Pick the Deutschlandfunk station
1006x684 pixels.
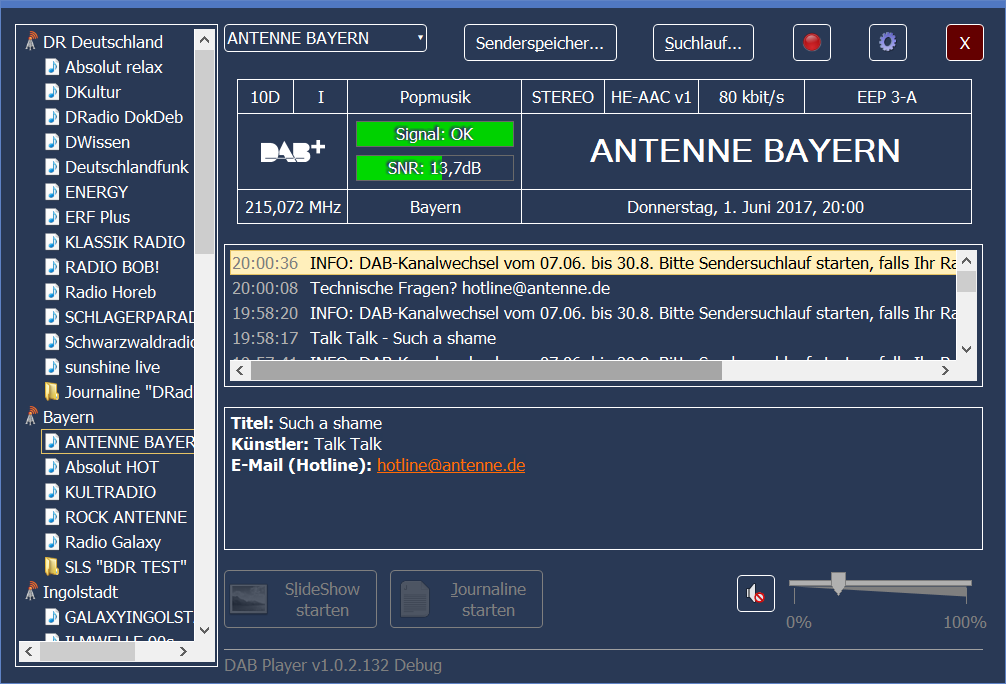(126, 167)
